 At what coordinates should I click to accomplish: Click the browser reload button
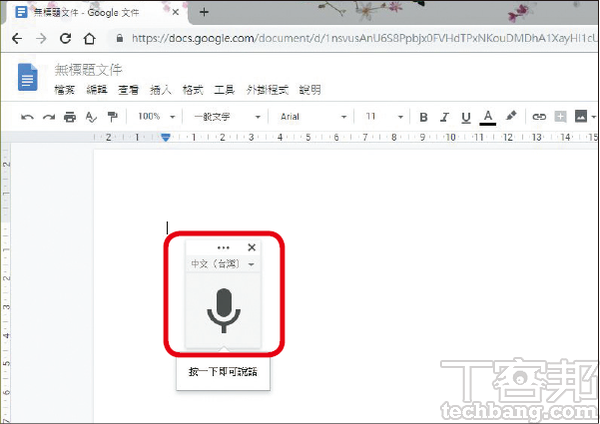tap(65, 39)
